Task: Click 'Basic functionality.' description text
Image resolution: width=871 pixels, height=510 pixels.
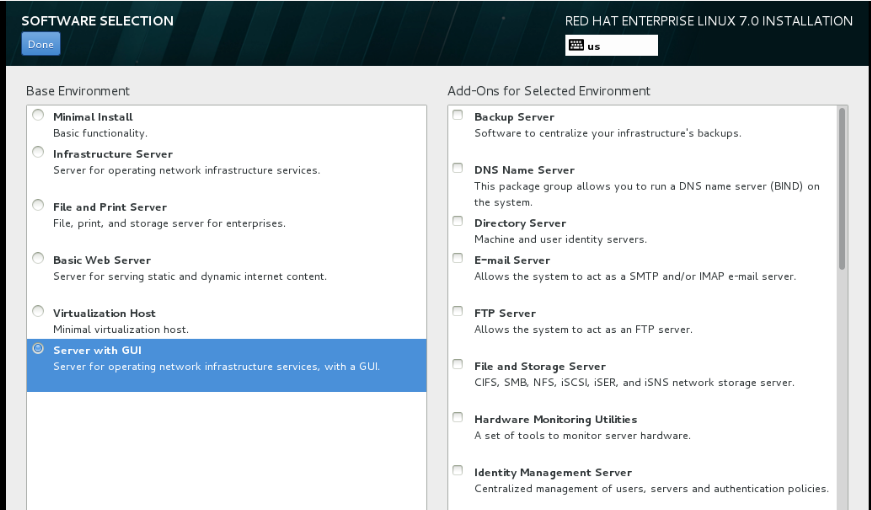Action: [100, 133]
